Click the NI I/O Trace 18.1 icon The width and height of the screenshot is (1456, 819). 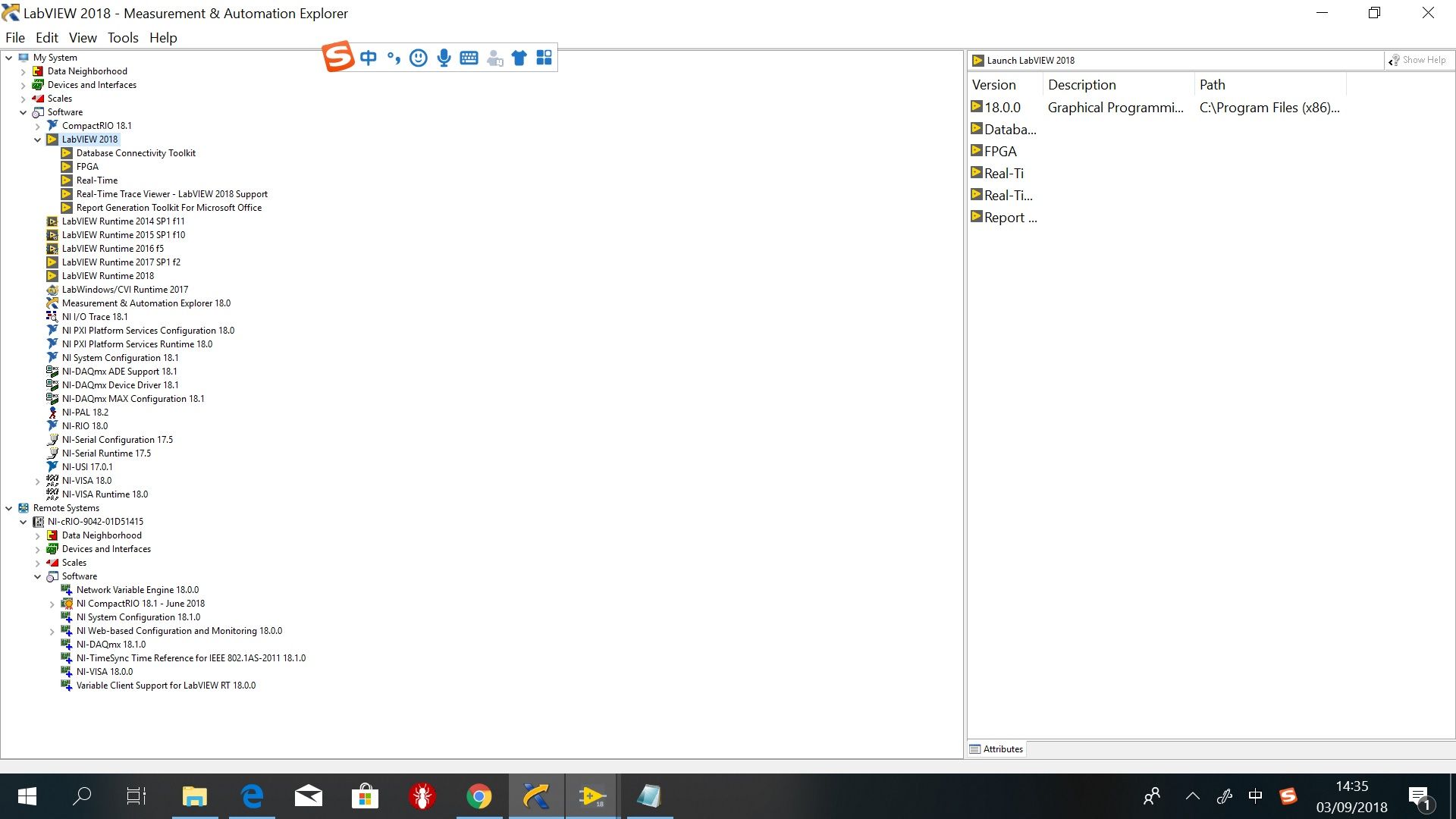[52, 317]
